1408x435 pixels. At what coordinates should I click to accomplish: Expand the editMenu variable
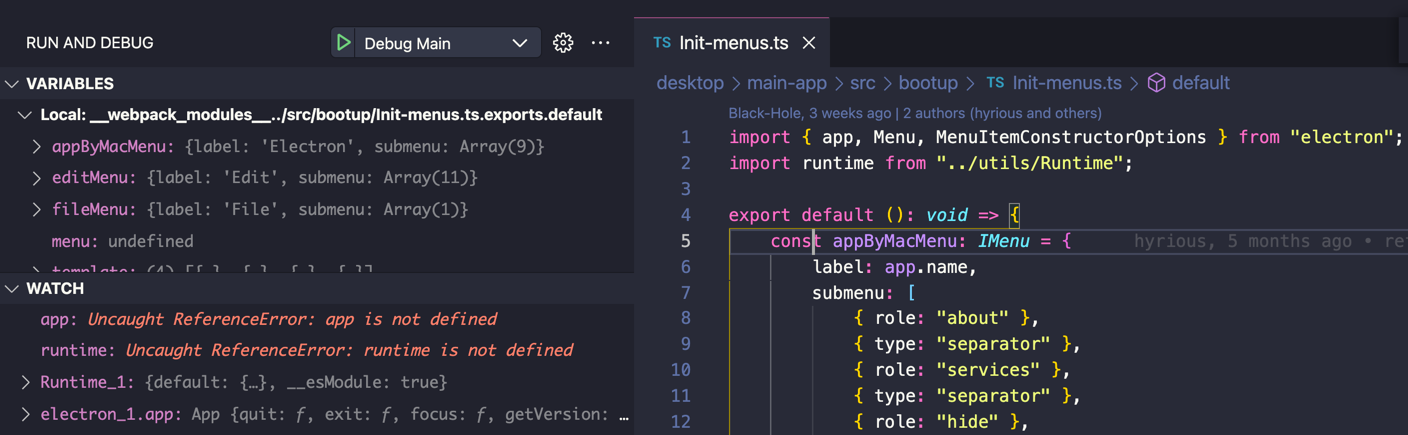coord(37,178)
